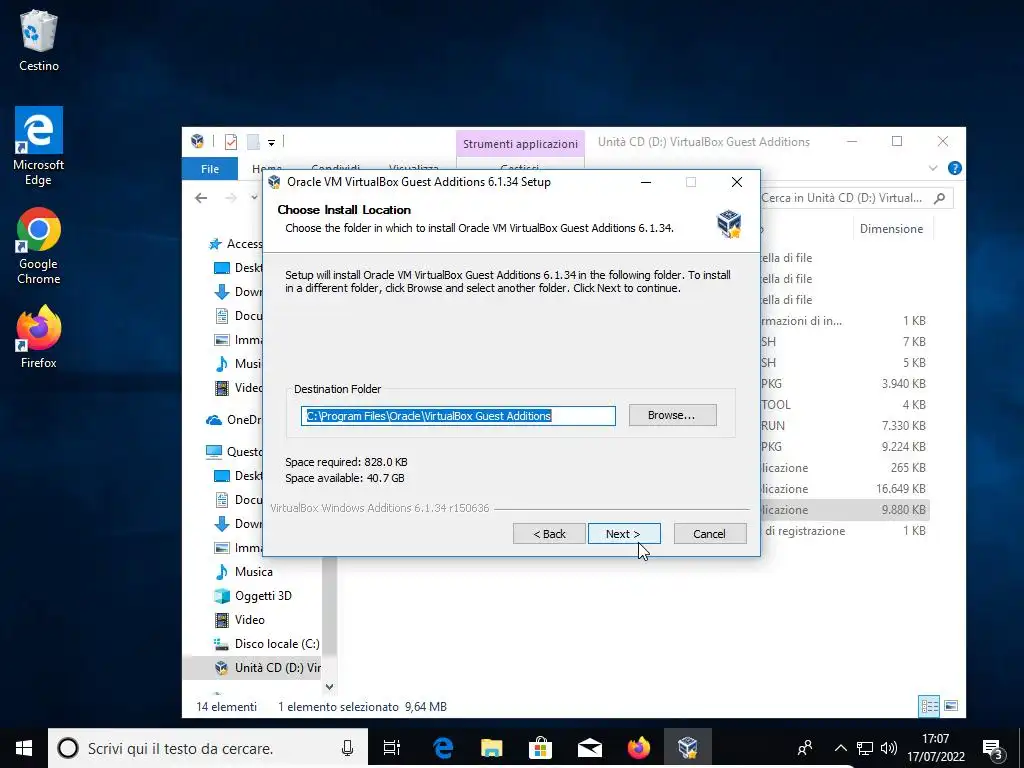Open the People icon in the system tray
This screenshot has height=768, width=1024.
pos(805,748)
